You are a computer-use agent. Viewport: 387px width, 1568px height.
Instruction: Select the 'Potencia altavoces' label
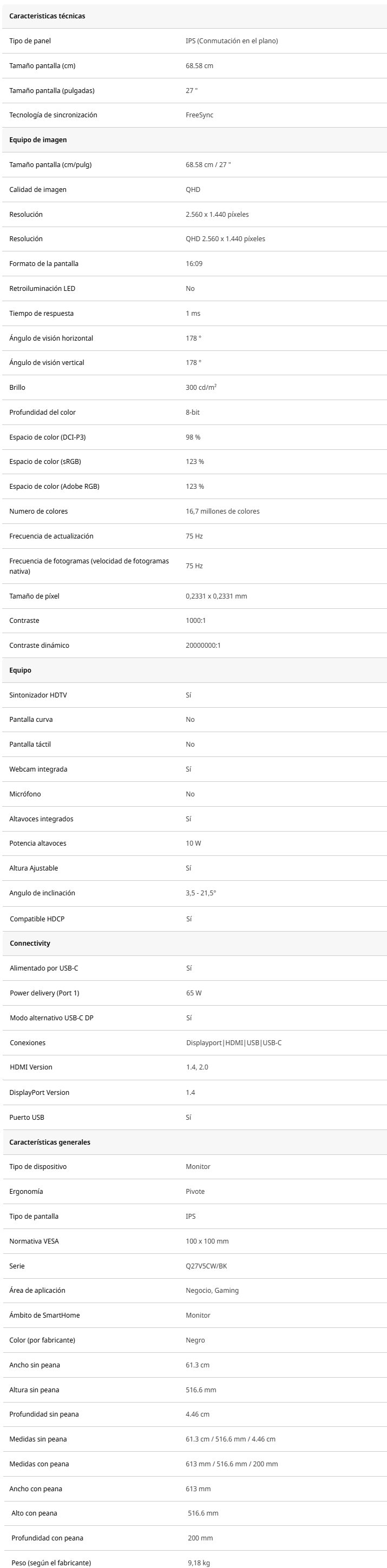pos(38,843)
